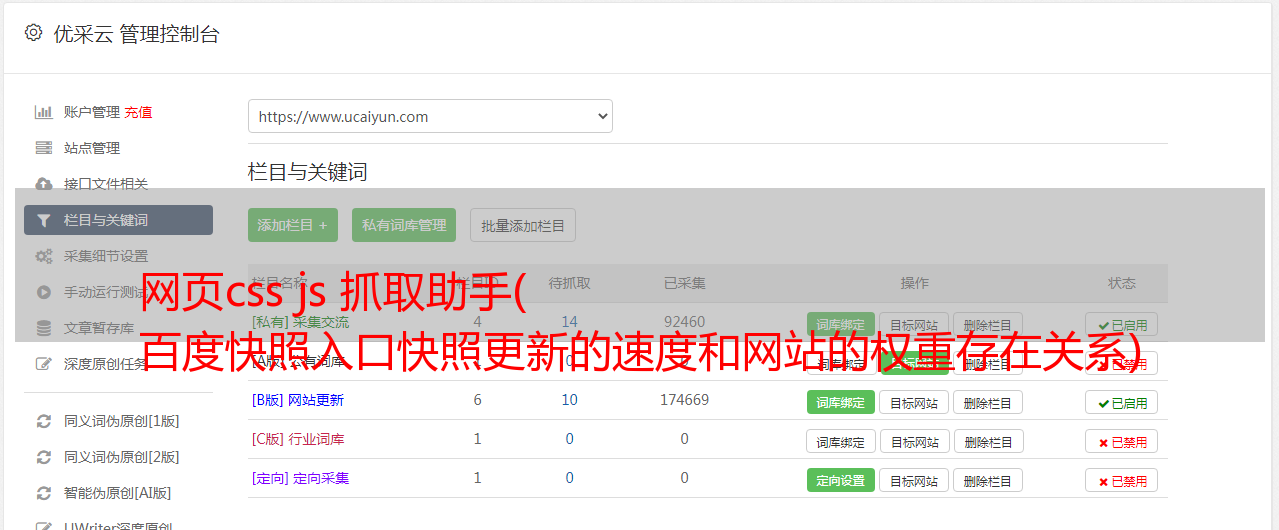Click the red 充值 link
The image size is (1279, 530).
click(139, 112)
